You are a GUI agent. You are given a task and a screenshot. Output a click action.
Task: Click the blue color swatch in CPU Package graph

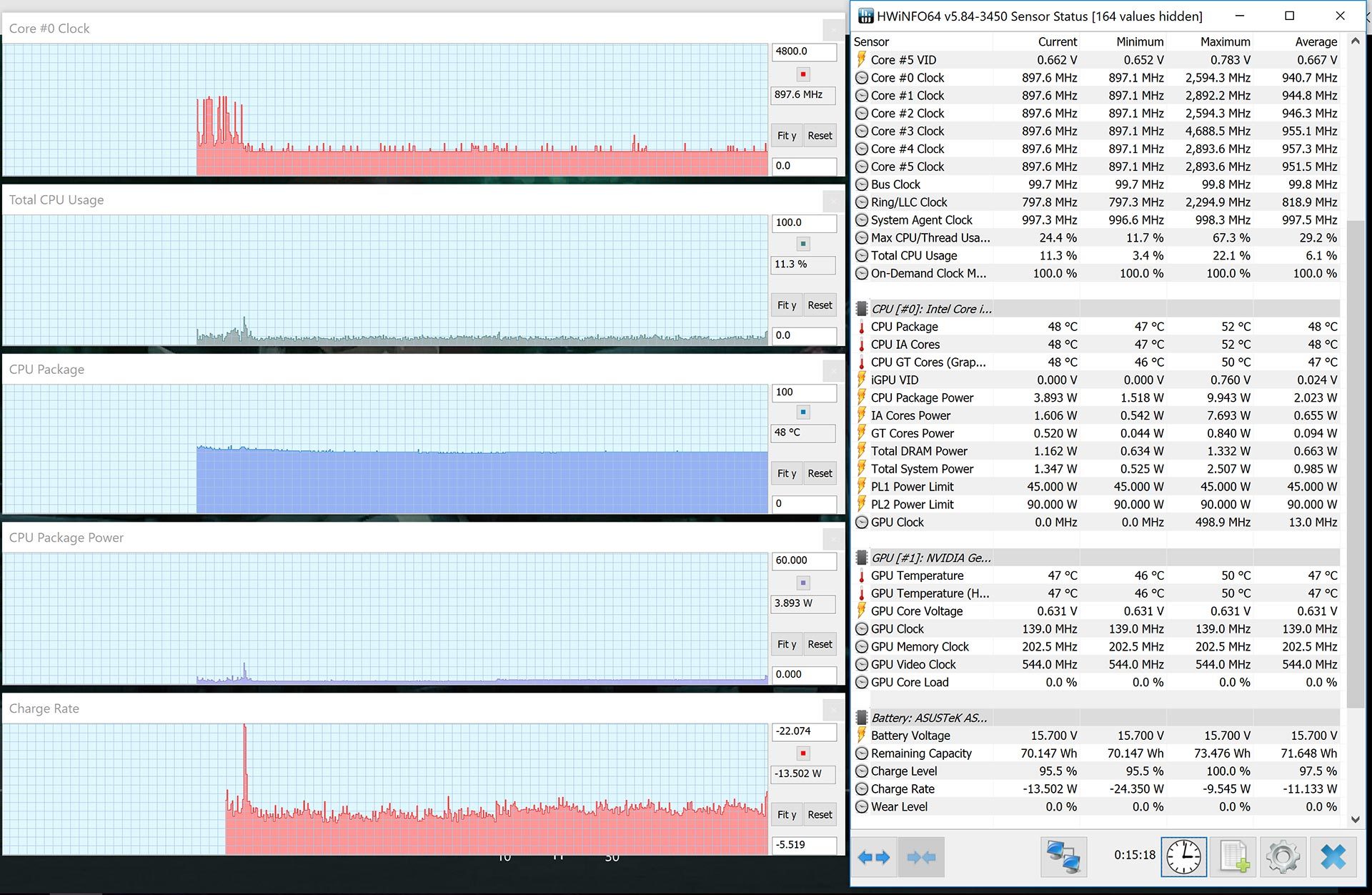[x=803, y=412]
